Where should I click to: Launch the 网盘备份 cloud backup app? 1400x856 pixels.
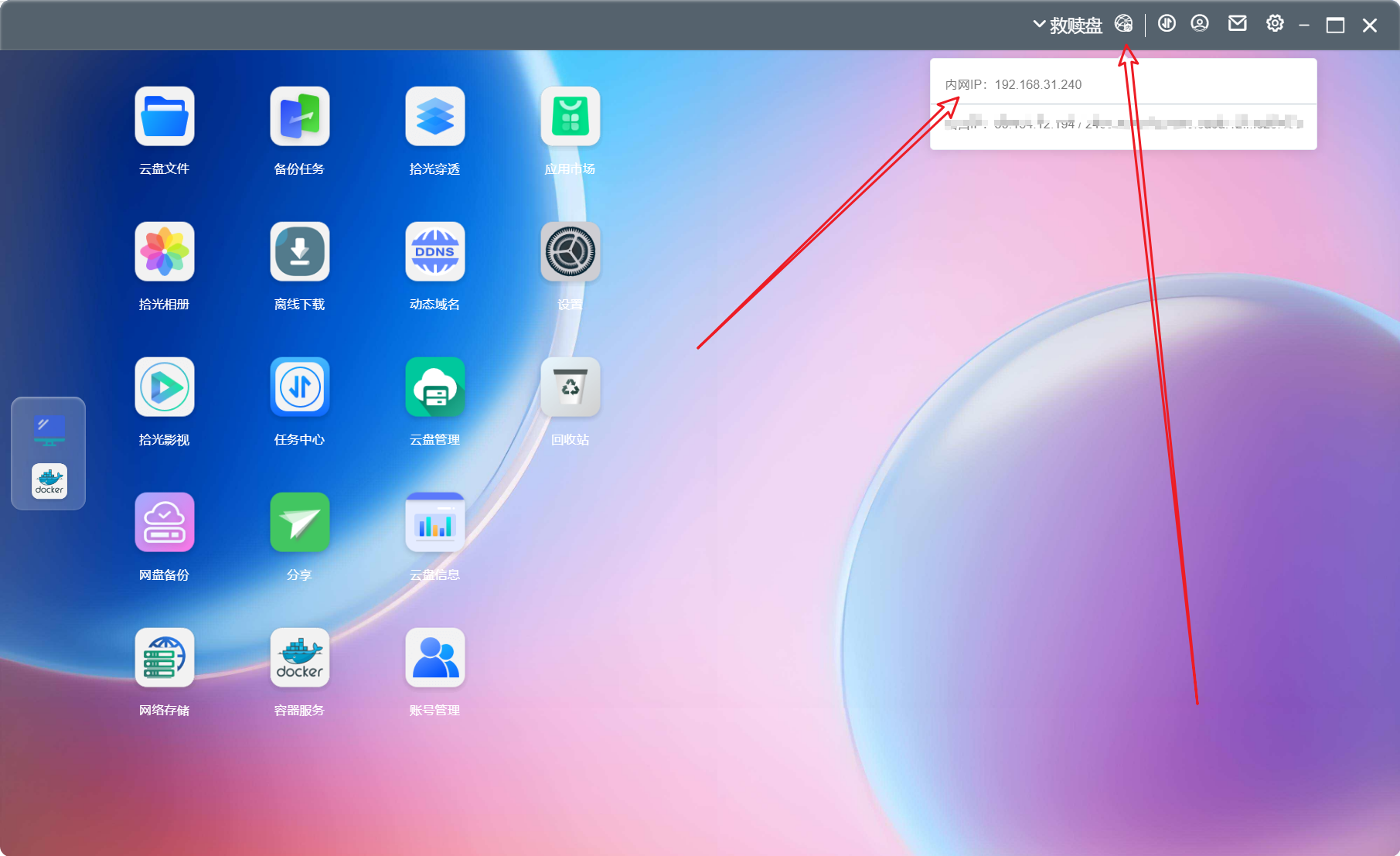point(164,522)
